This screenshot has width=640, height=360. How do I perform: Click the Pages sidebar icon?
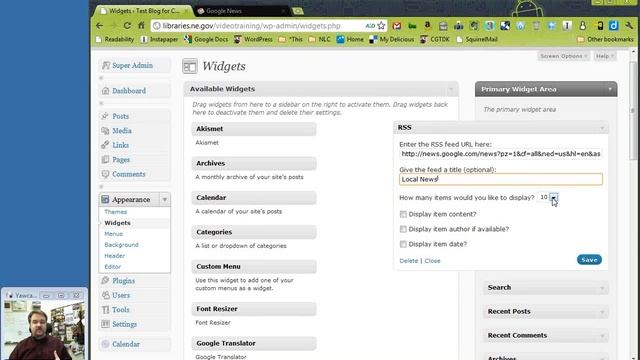pos(105,160)
